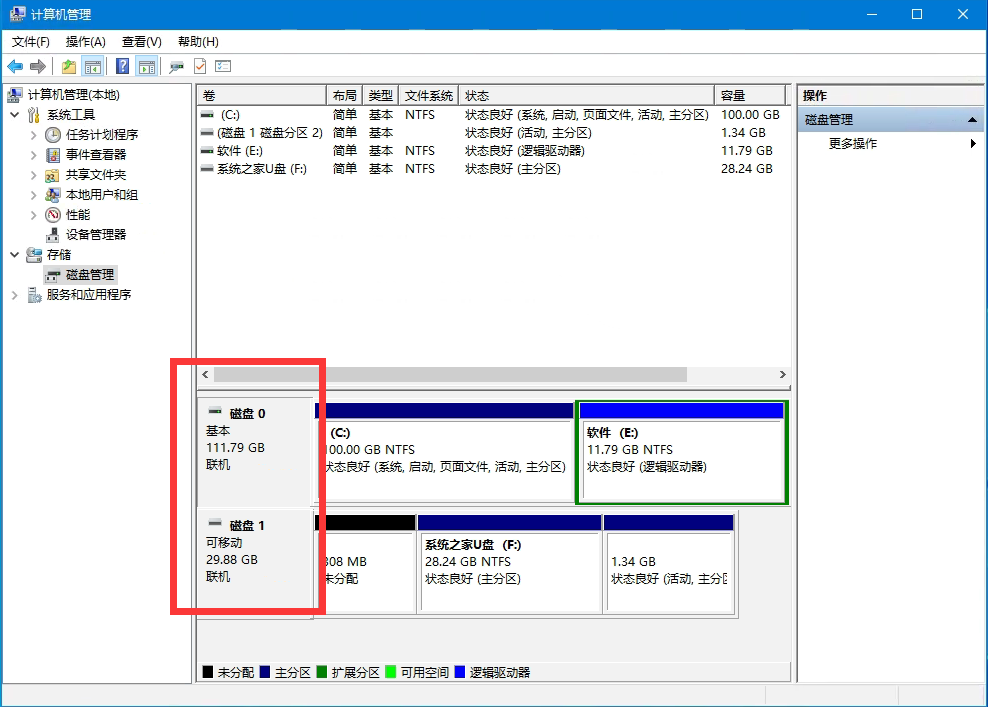
Task: Expand the 服务和应用程序 tree node
Action: (x=14, y=294)
